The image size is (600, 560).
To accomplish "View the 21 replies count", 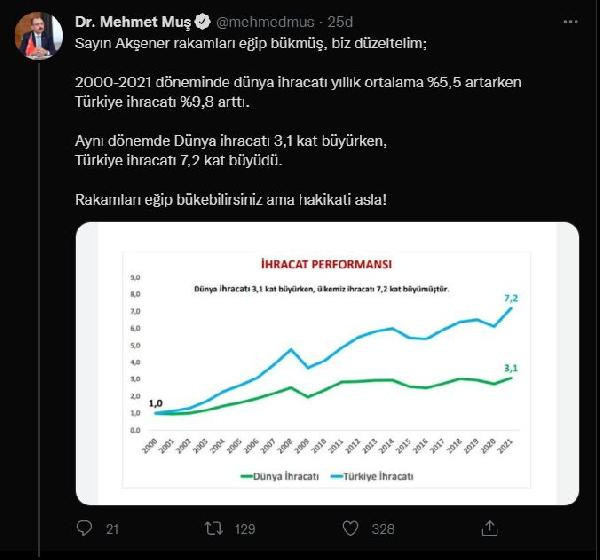I will point(112,528).
